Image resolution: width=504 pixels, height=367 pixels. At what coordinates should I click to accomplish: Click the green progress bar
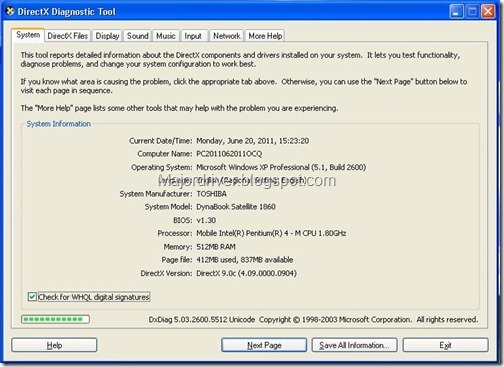[55, 319]
